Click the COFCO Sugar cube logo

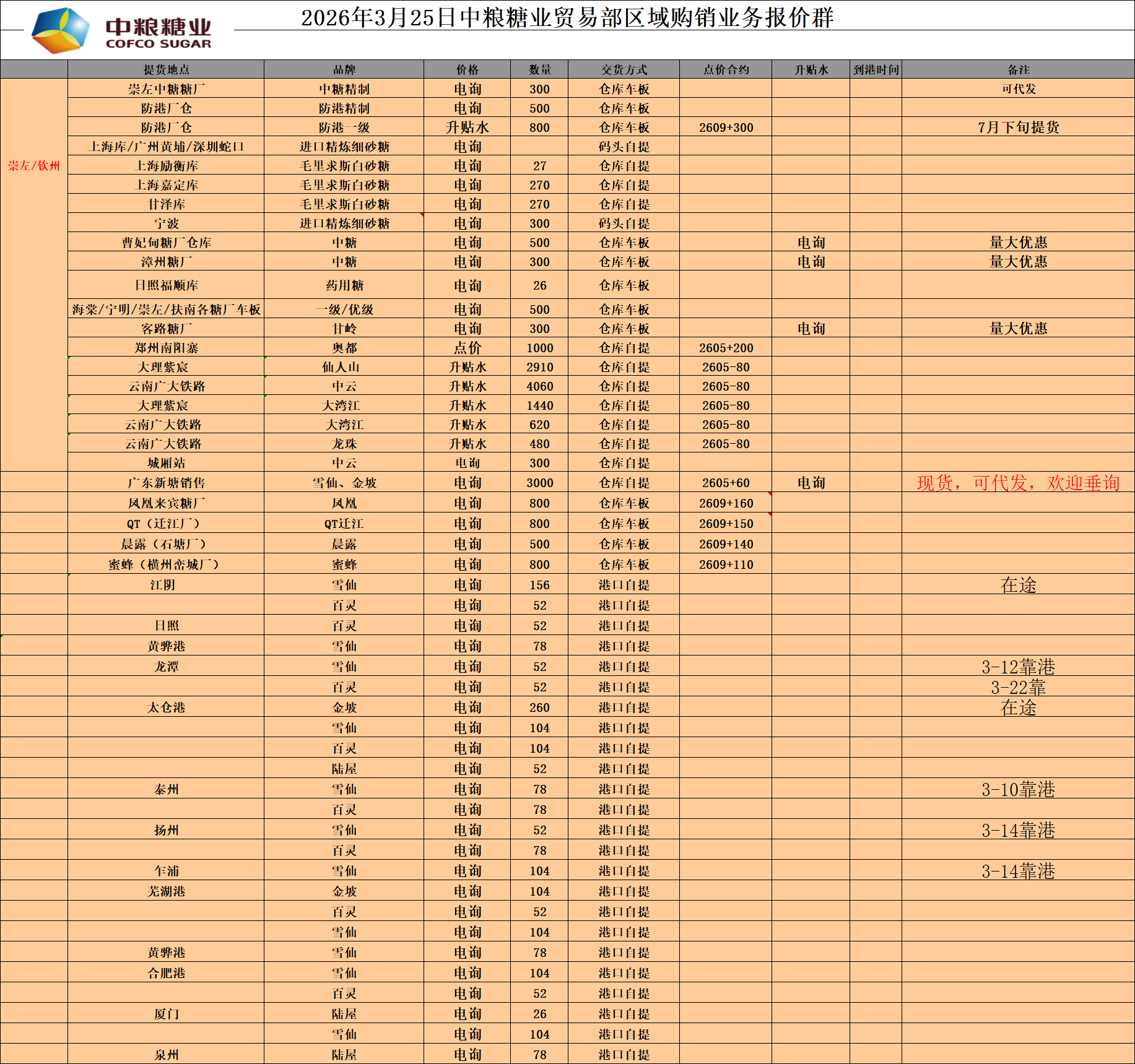[x=60, y=30]
